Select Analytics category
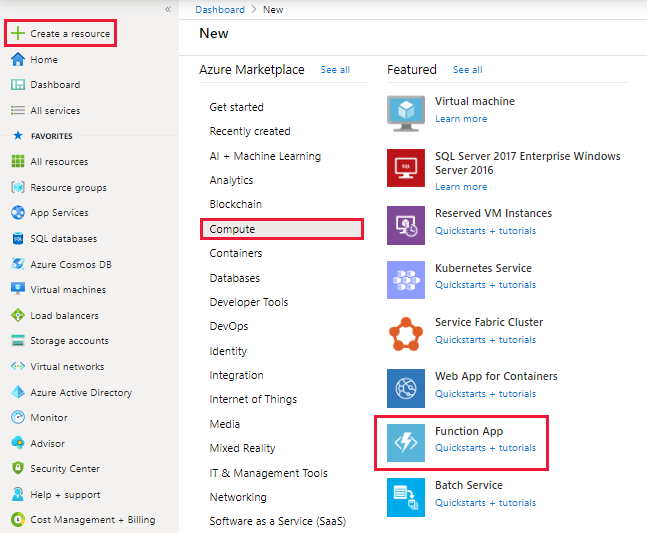Viewport: 647px width, 533px height. pos(231,180)
